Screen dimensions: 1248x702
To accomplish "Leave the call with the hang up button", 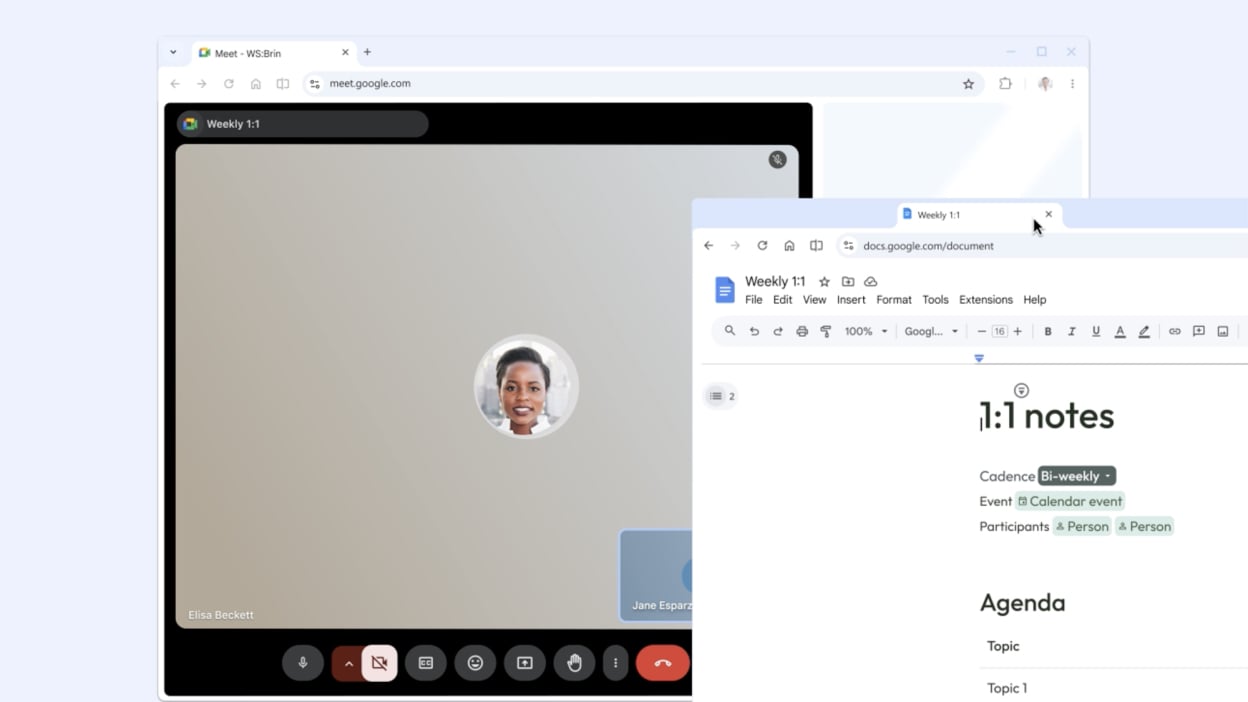I will click(662, 662).
